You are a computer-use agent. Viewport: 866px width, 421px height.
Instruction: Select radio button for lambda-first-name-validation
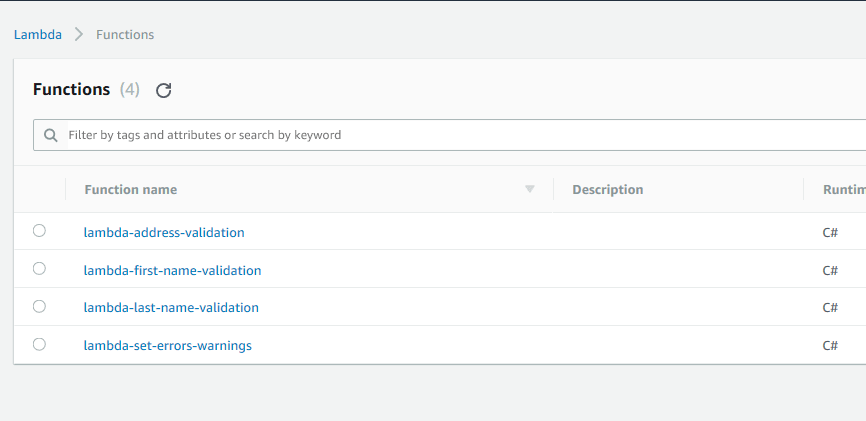[x=39, y=269]
